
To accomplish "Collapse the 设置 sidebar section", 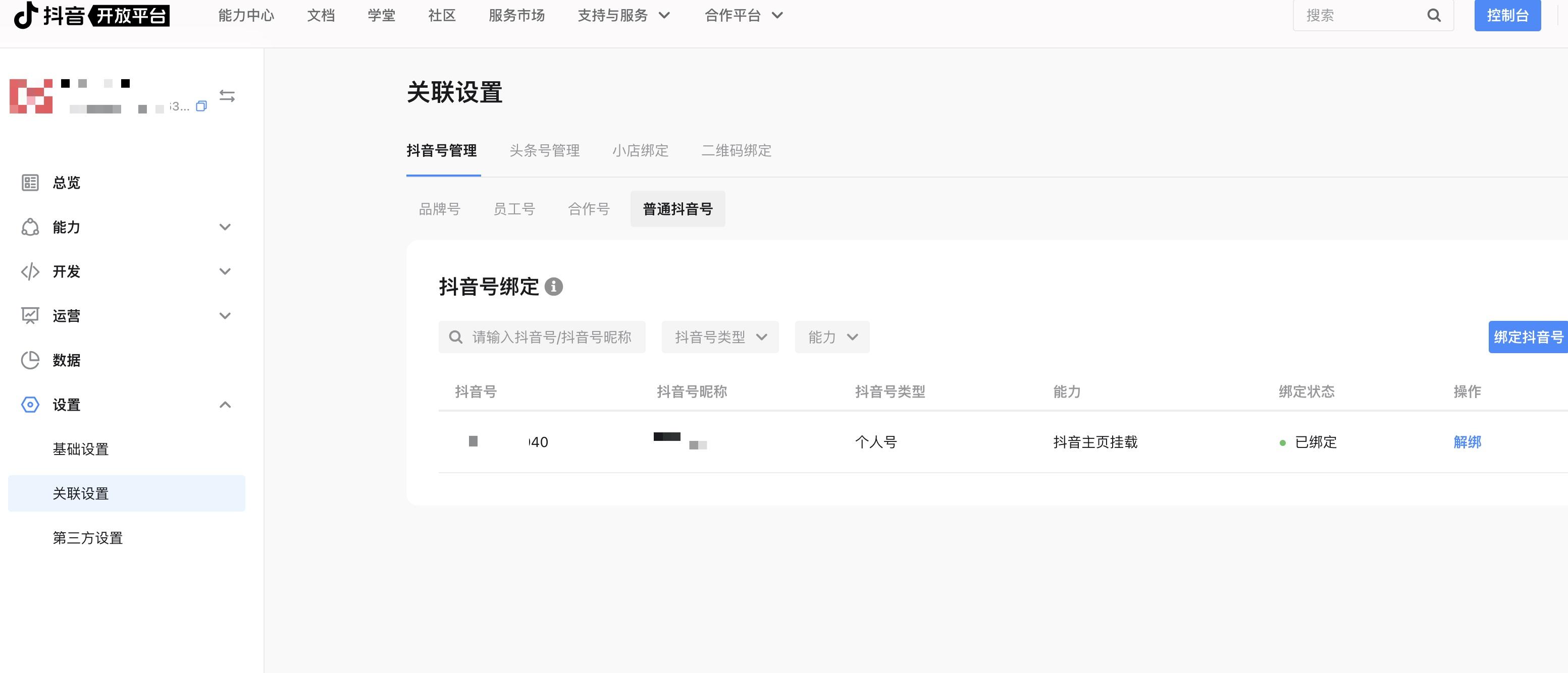I will [225, 405].
